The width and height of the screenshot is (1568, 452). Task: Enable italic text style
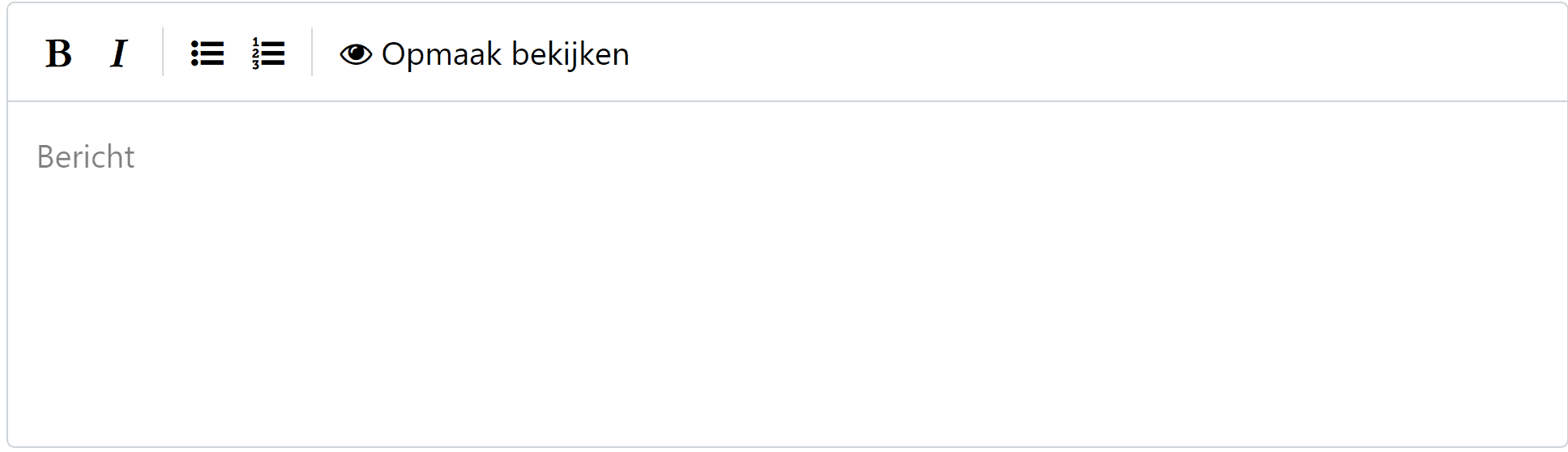tap(119, 54)
